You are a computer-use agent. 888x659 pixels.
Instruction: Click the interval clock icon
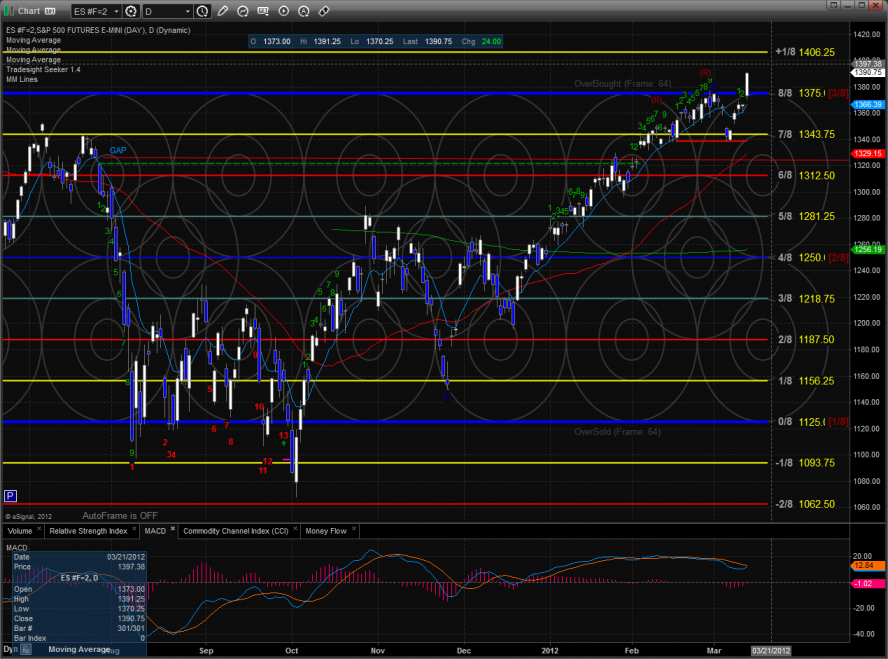pos(201,11)
